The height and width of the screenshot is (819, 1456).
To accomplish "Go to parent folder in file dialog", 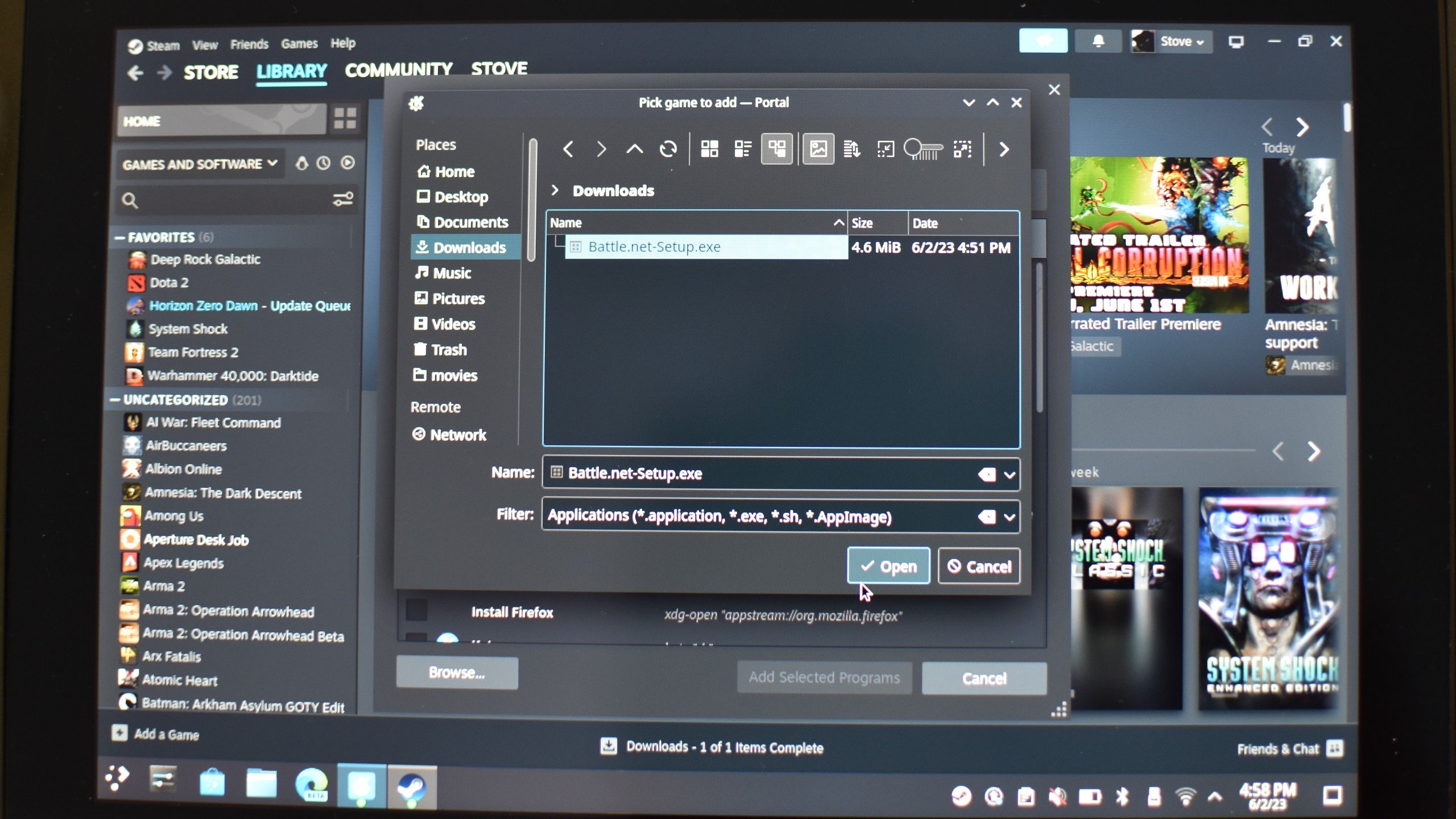I will point(634,150).
